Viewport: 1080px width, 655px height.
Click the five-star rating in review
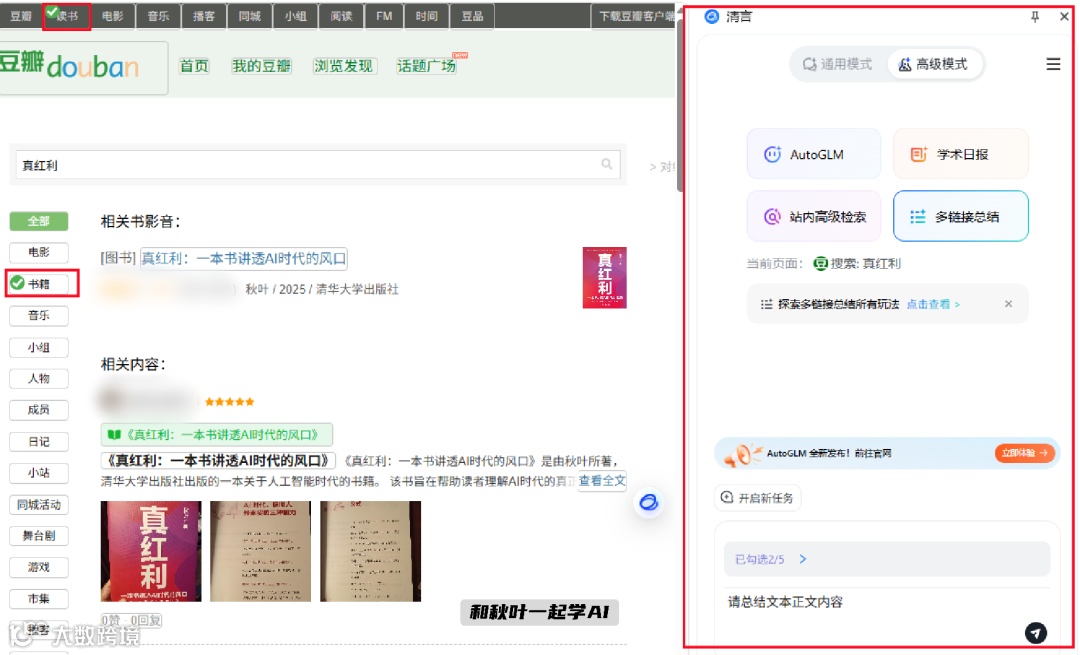[229, 402]
